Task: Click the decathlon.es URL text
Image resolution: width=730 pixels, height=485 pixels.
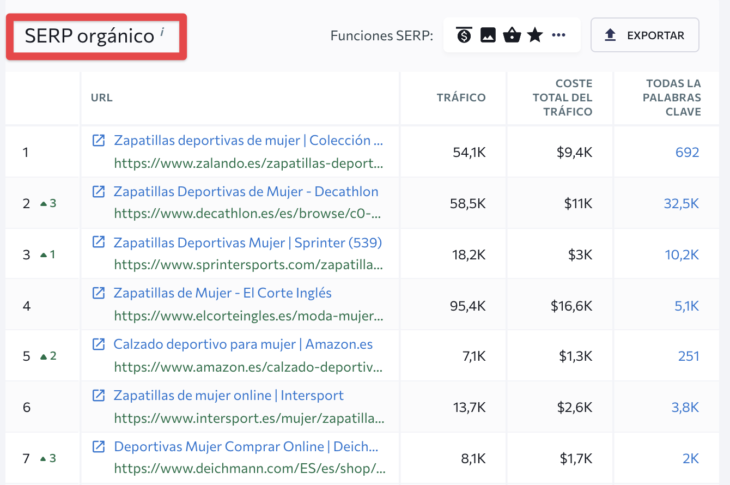Action: click(x=247, y=213)
